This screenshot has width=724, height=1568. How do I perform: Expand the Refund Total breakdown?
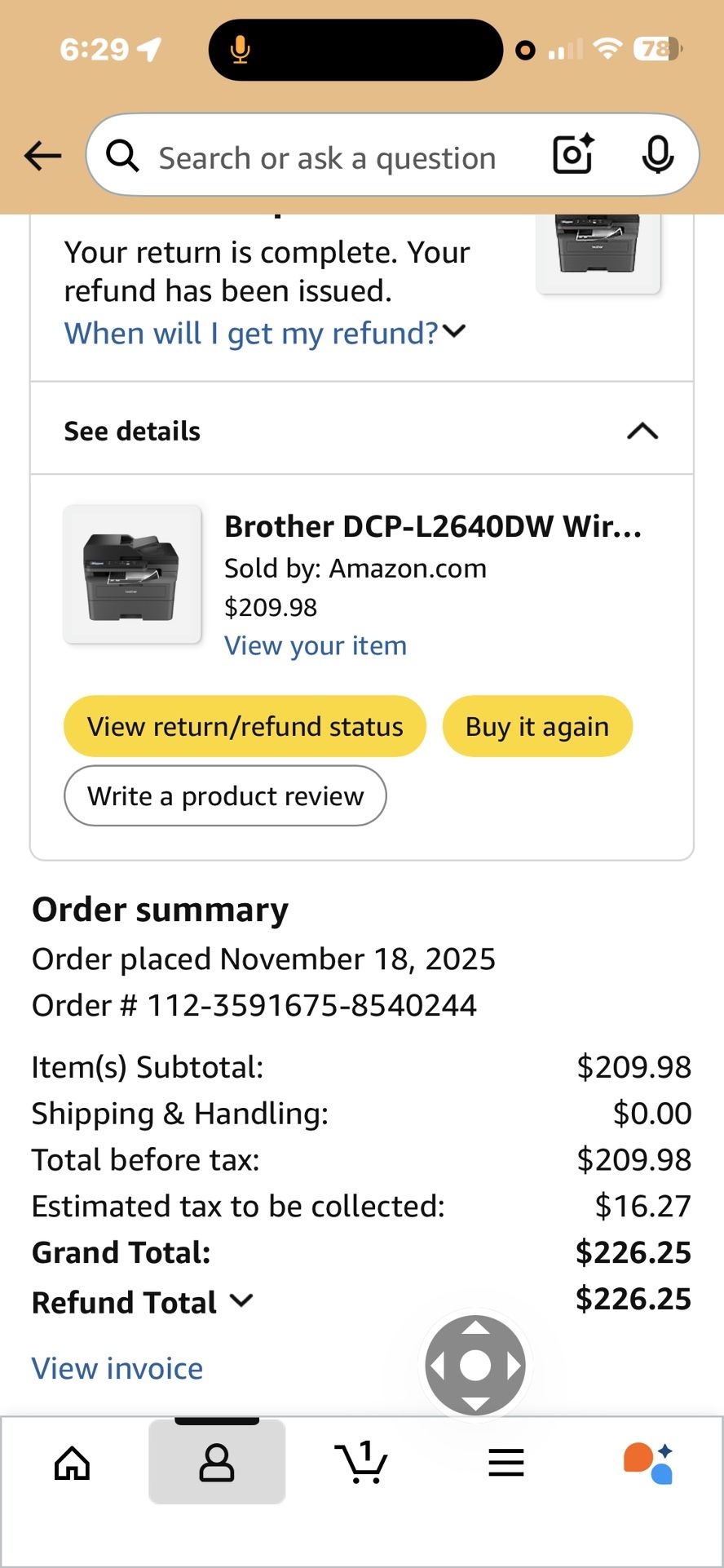click(x=241, y=1302)
